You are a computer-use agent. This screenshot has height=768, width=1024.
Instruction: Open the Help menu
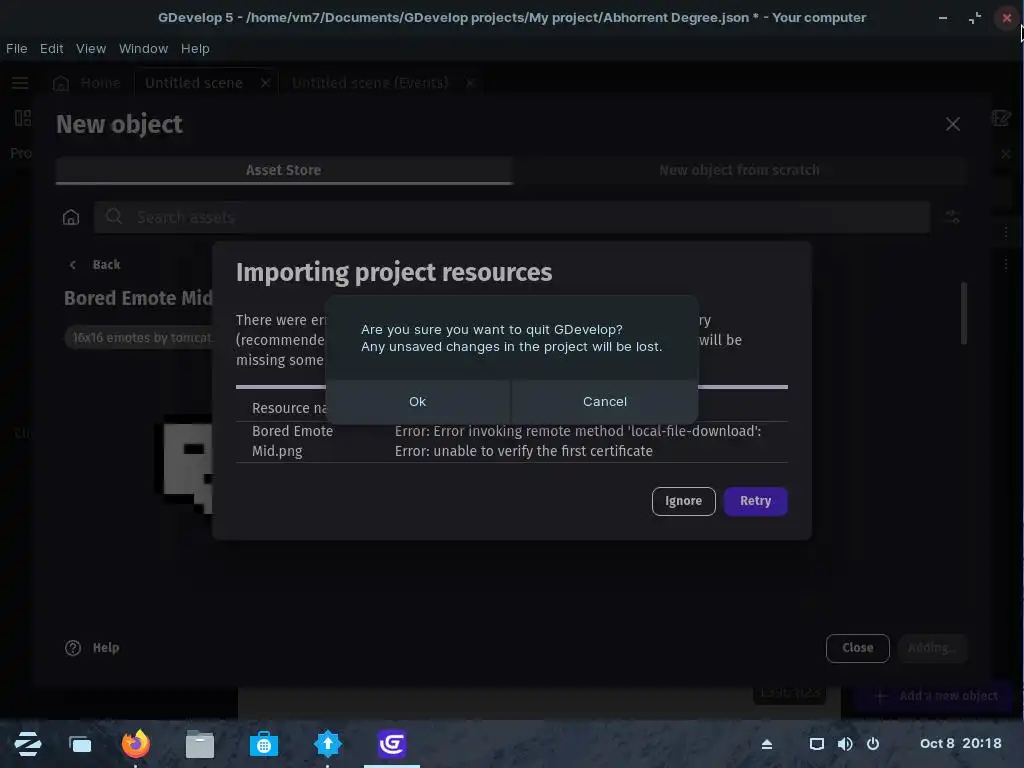pyautogui.click(x=195, y=48)
